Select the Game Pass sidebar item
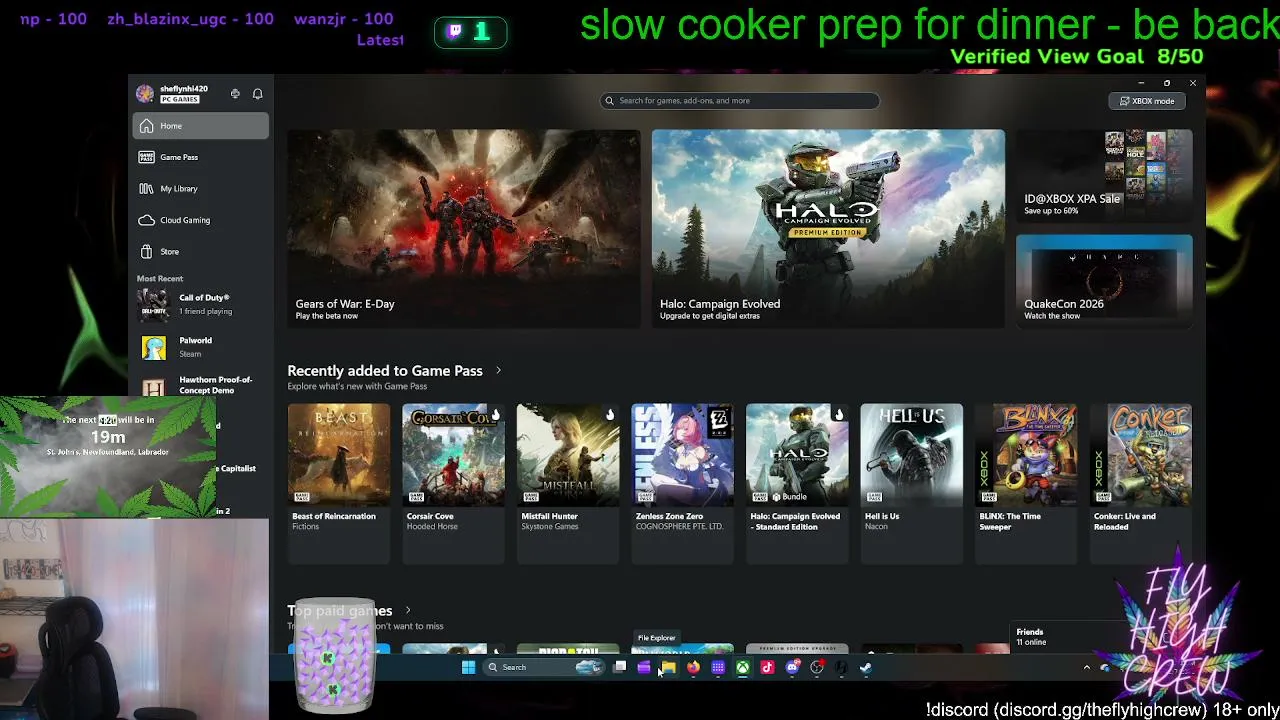Viewport: 1280px width, 720px height. tap(200, 157)
